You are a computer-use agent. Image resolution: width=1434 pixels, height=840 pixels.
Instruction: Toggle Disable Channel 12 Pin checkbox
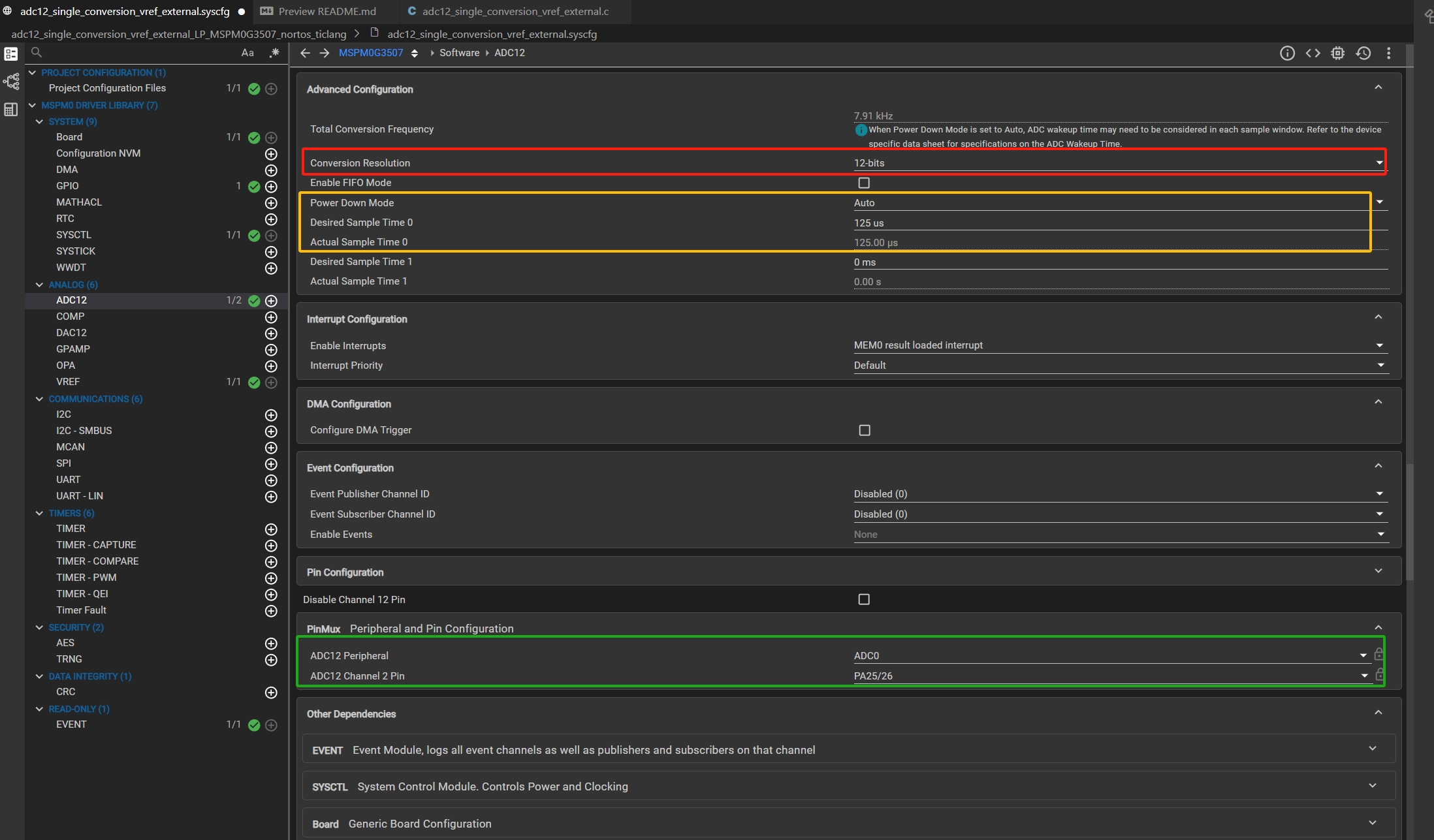[x=864, y=599]
